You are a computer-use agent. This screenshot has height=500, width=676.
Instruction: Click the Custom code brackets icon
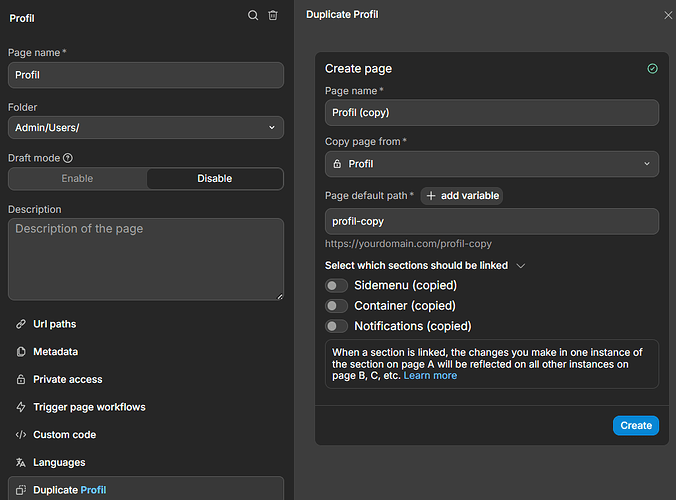pyautogui.click(x=21, y=434)
